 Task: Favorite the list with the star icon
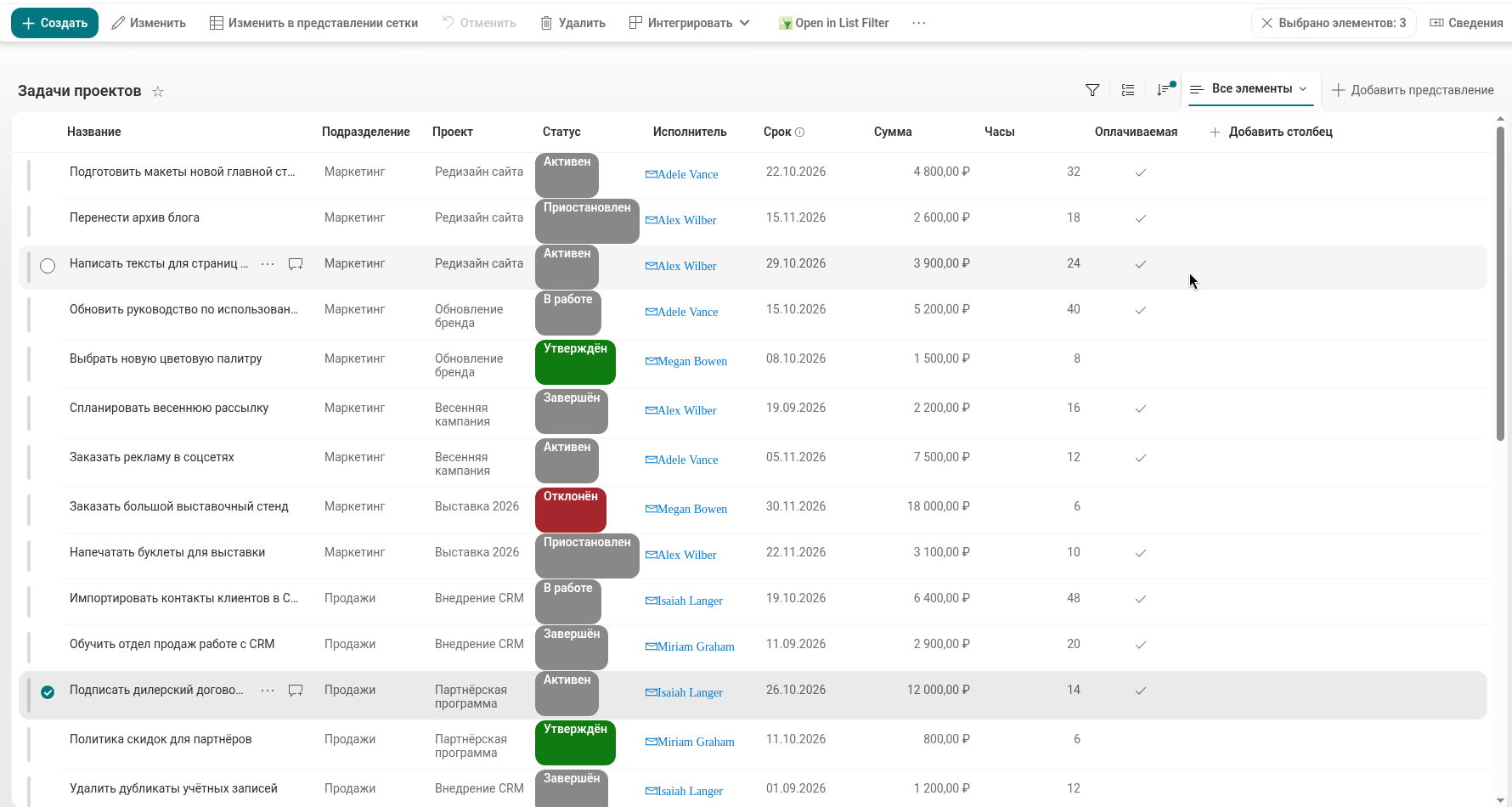click(x=158, y=92)
